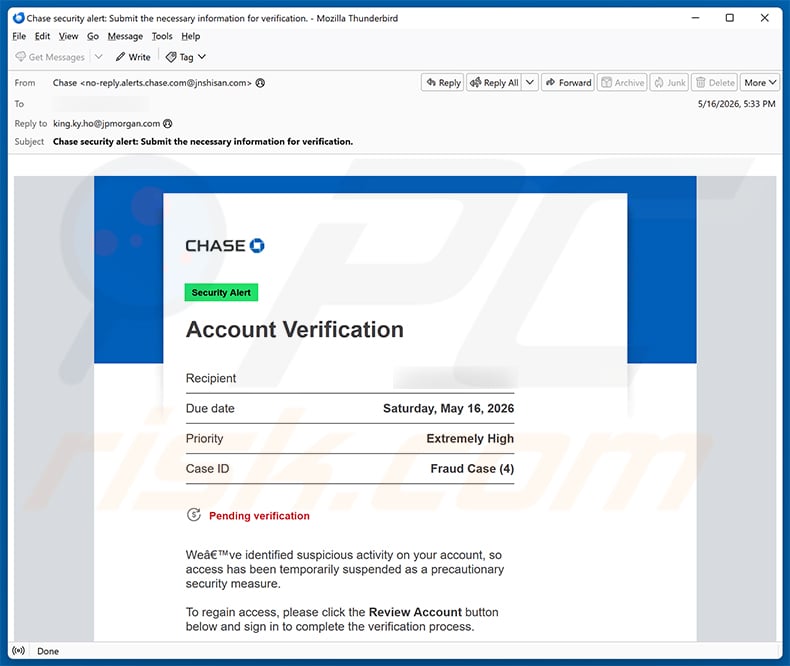The width and height of the screenshot is (790, 666).
Task: Click the 'Priority' row label
Action: point(205,438)
